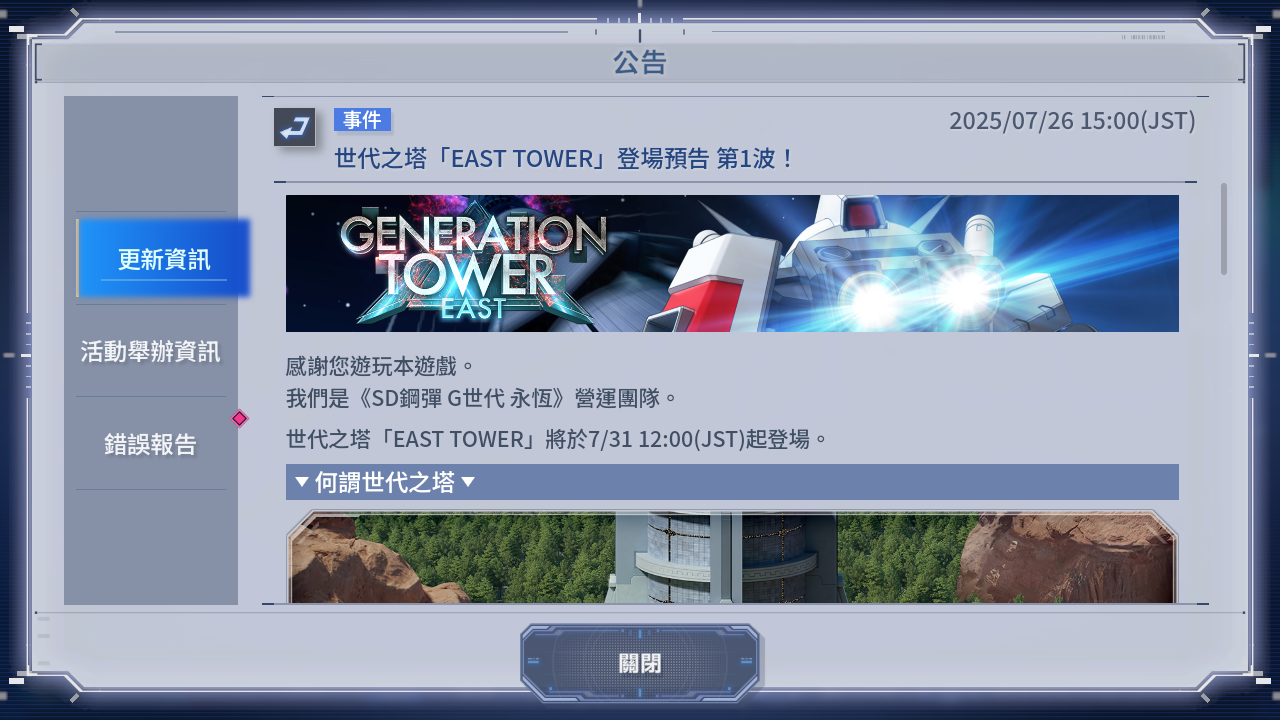The height and width of the screenshot is (720, 1280).
Task: Click the announcement scrollbar thumb
Action: click(1223, 228)
